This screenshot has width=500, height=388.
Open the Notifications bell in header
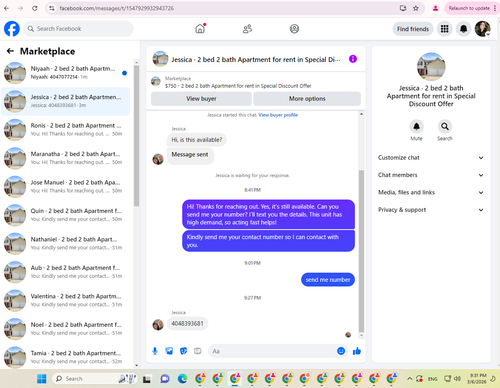click(464, 29)
